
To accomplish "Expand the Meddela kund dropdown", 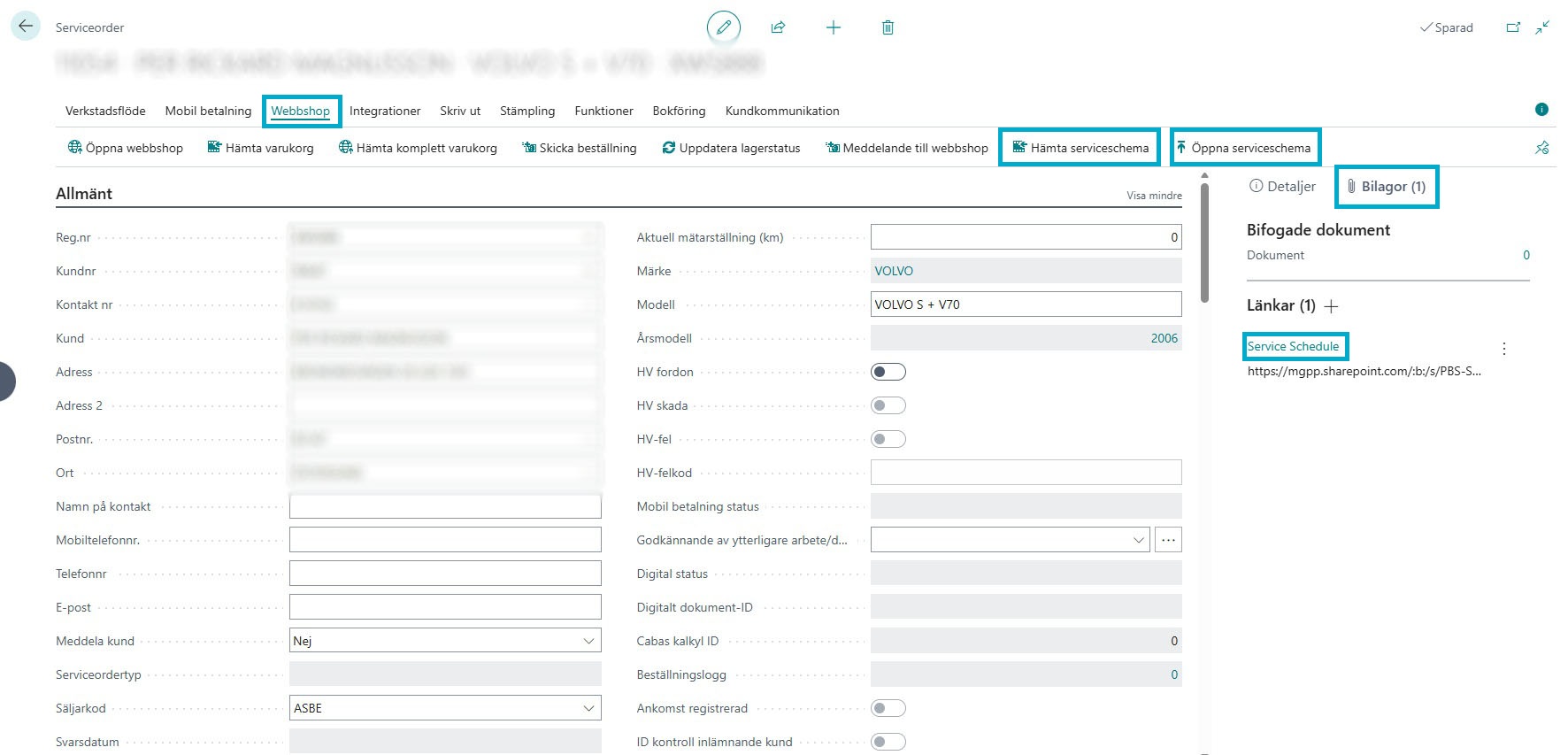I will click(x=588, y=641).
